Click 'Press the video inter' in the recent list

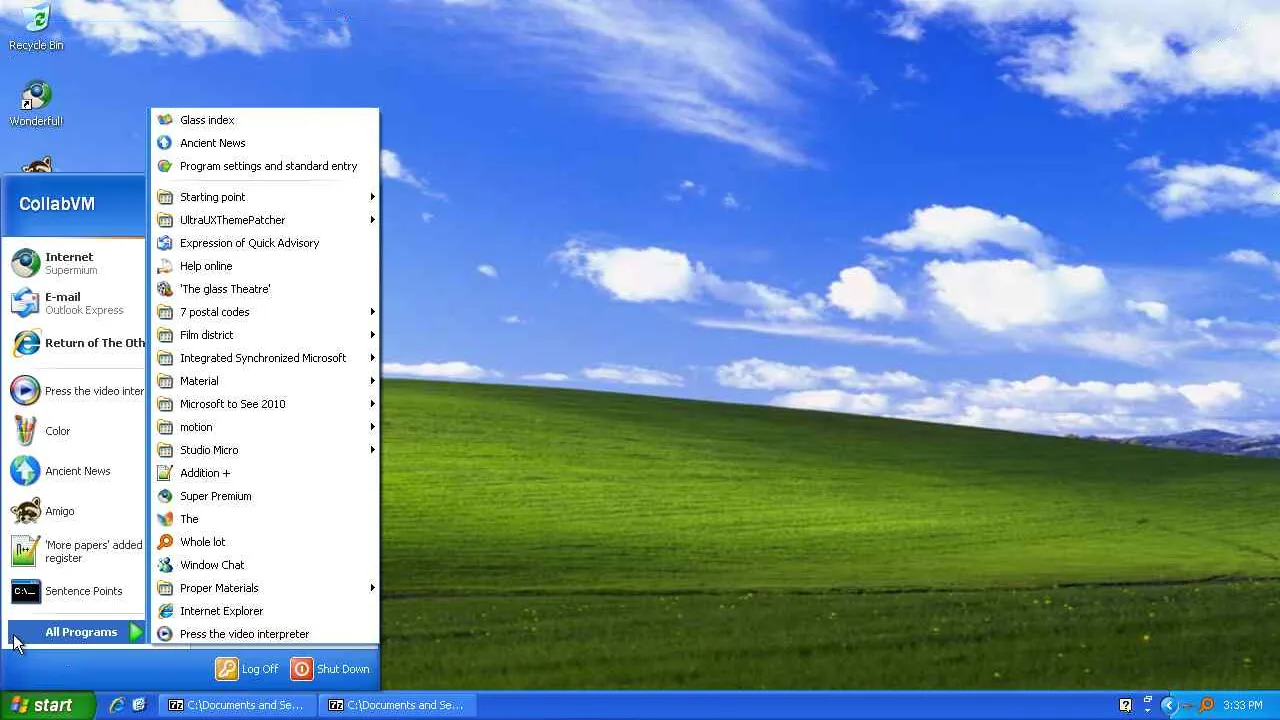(77, 391)
